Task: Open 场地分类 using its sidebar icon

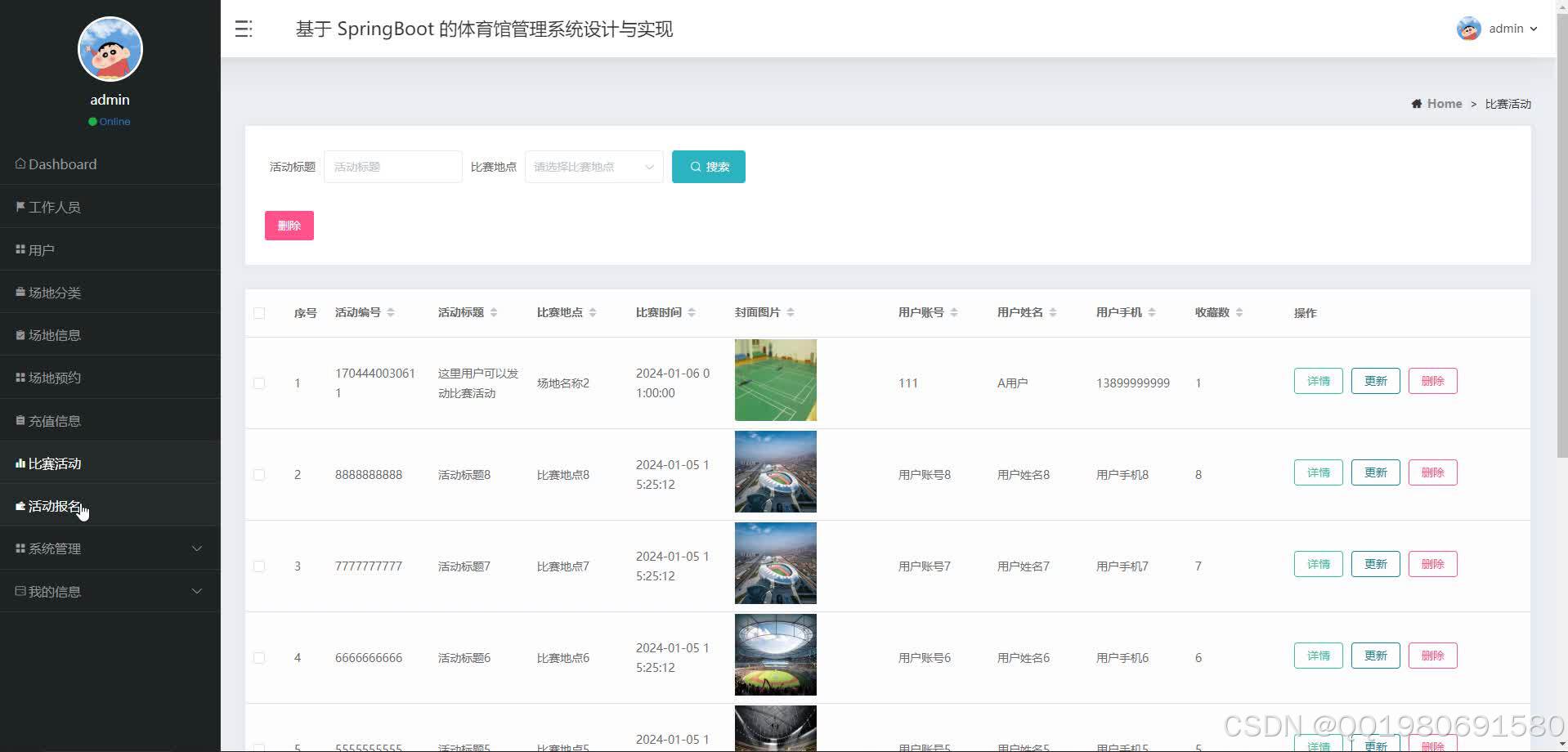Action: (20, 292)
